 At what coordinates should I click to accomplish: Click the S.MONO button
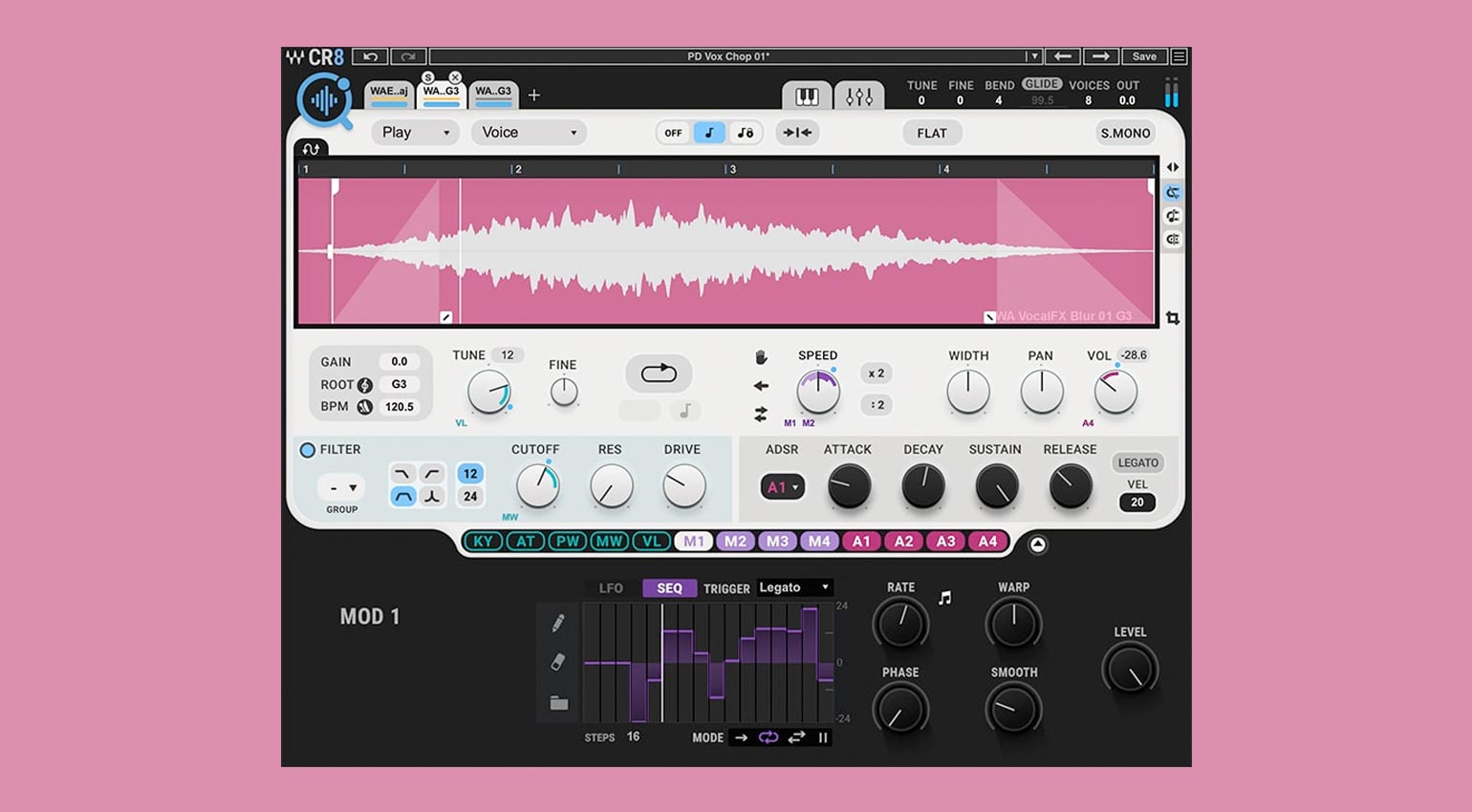pyautogui.click(x=1125, y=133)
